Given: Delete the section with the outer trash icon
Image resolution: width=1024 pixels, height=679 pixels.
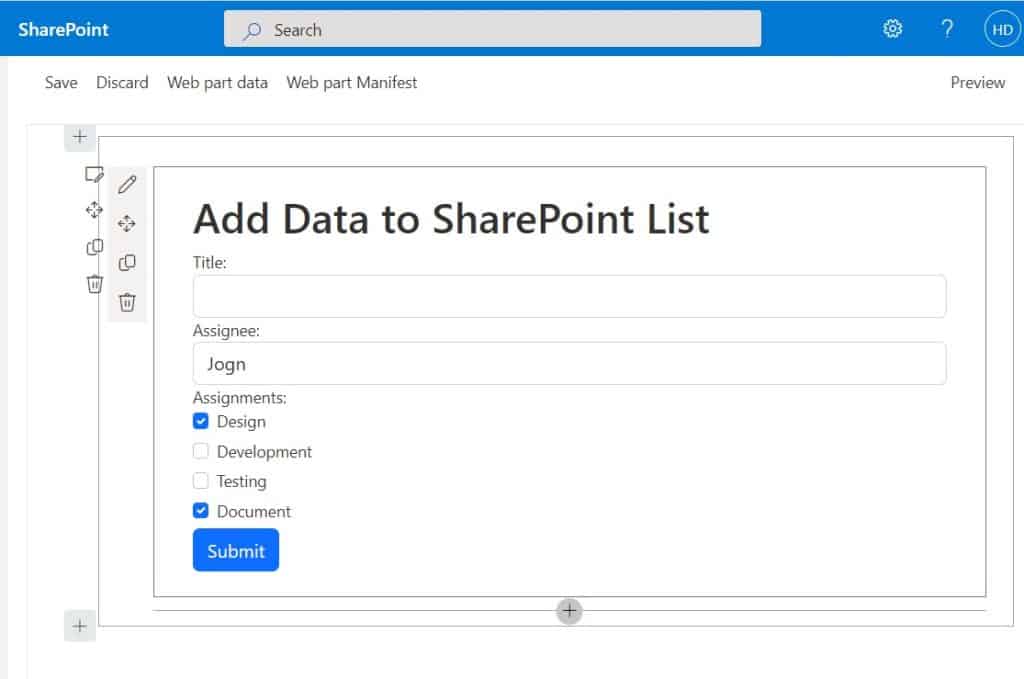Looking at the screenshot, I should tap(95, 283).
